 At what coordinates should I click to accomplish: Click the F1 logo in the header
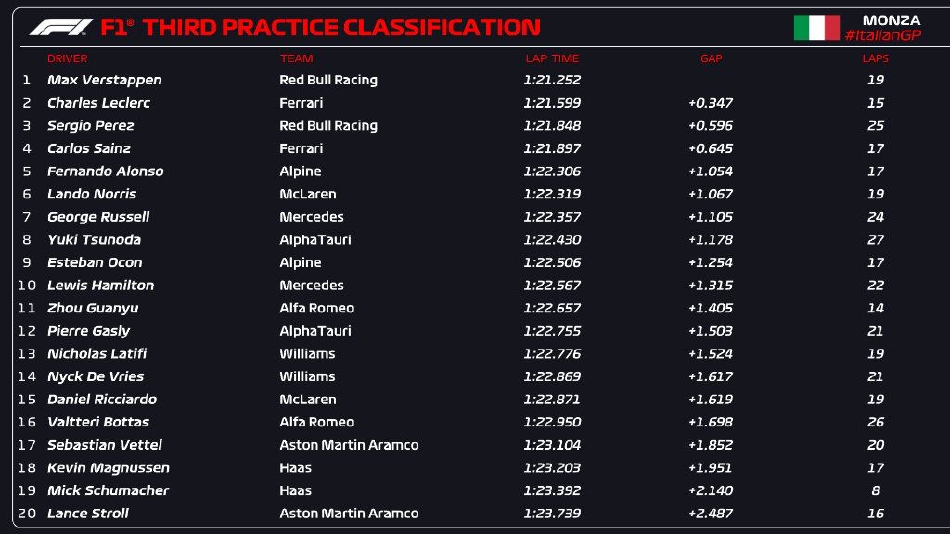[61, 27]
